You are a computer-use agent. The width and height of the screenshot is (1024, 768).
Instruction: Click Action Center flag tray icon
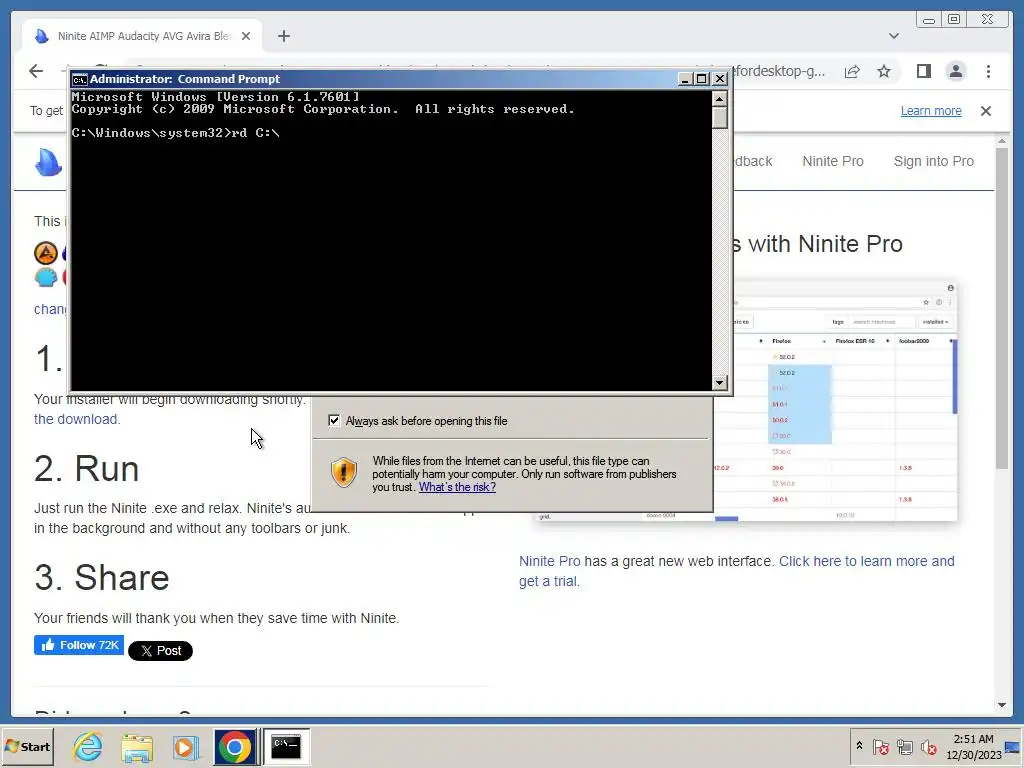tap(880, 746)
